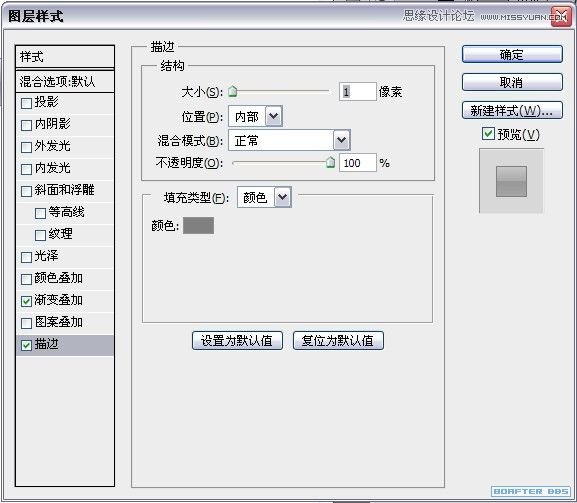Open the 混合模式 blend mode dropdown

[x=289, y=140]
